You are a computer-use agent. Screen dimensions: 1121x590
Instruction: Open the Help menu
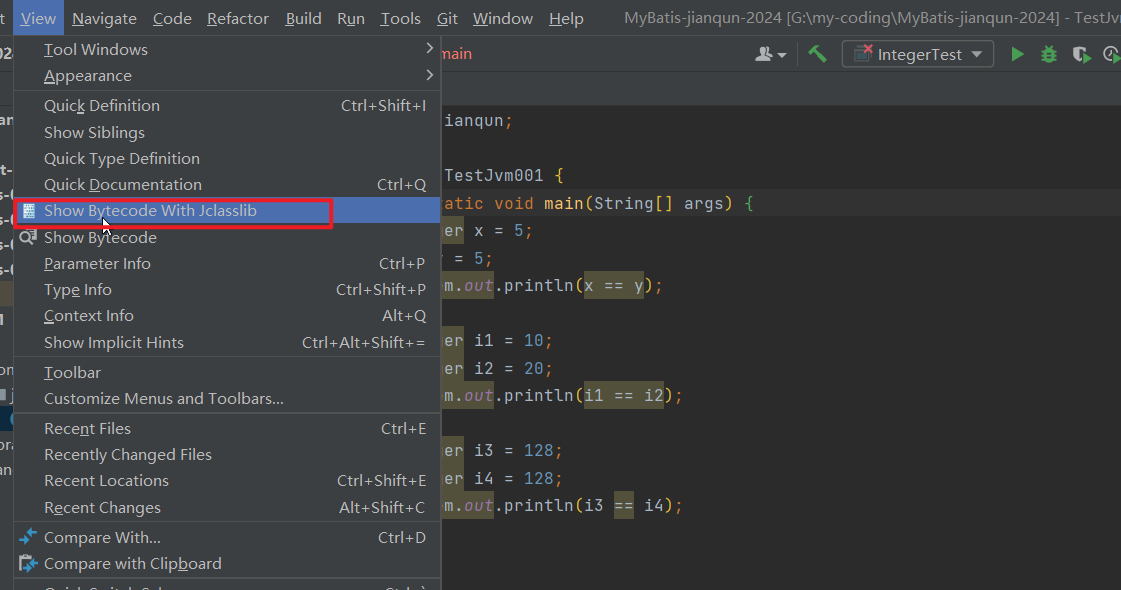[x=566, y=18]
